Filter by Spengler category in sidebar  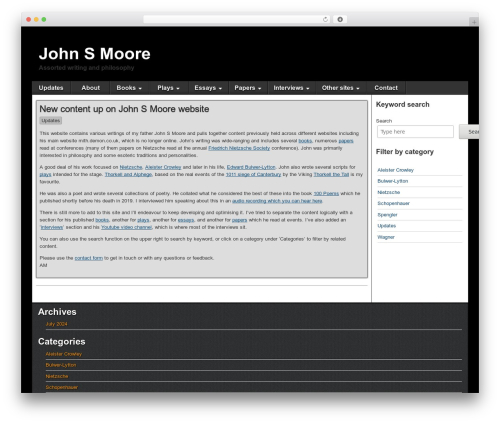[x=387, y=215]
